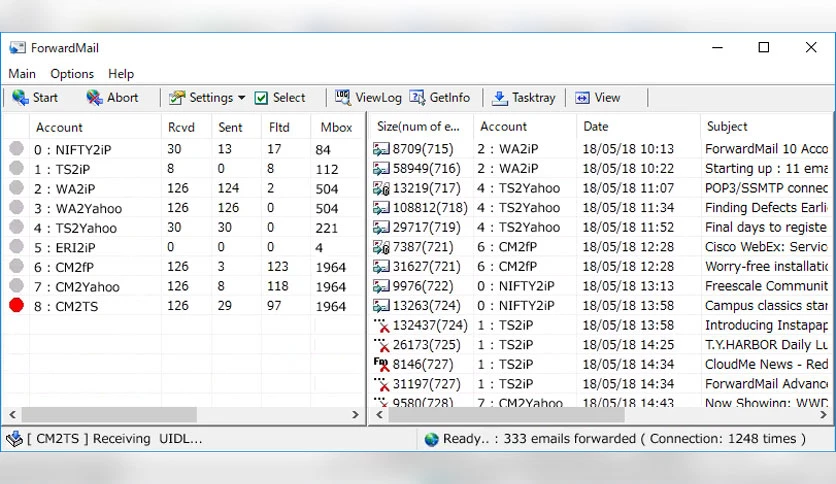The width and height of the screenshot is (836, 484).
Task: Toggle status circle for 3 : WA2Yahoo
Action: point(17,207)
